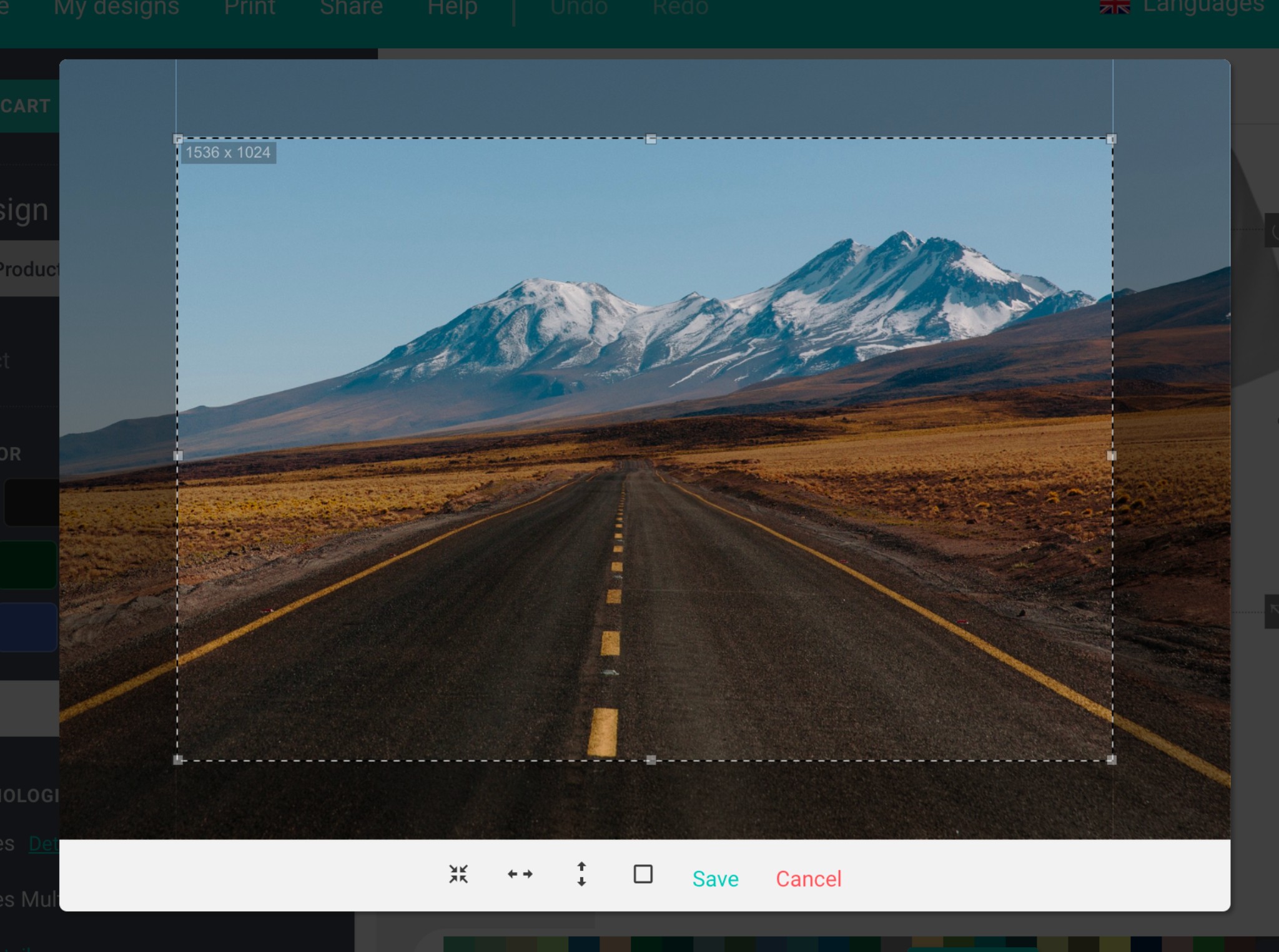Click the center/compress arrows crop icon
Viewport: 1279px width, 952px height.
(458, 874)
